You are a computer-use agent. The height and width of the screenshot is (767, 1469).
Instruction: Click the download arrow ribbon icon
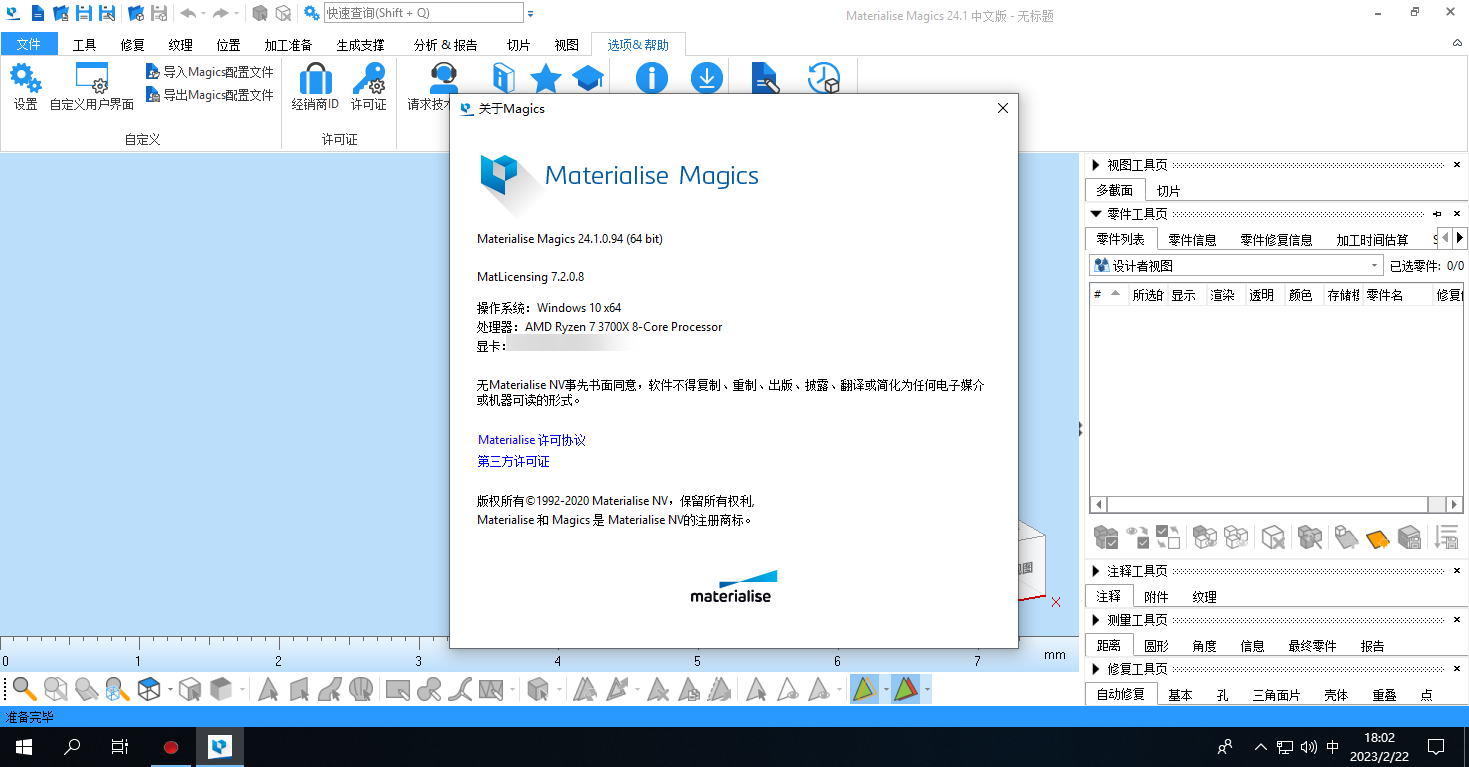(x=707, y=78)
